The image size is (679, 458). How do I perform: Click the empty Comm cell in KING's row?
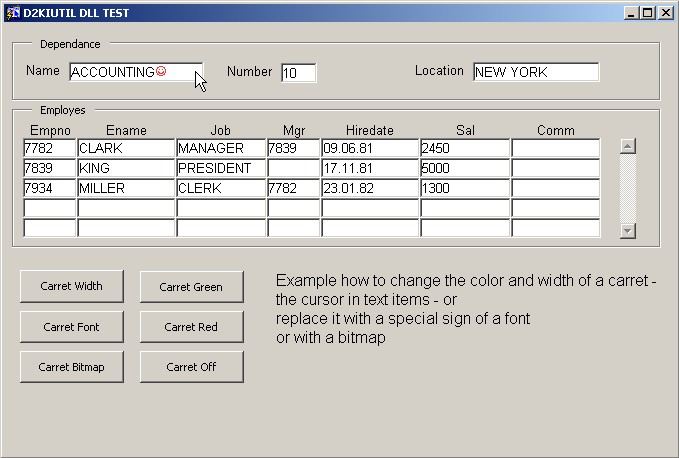click(556, 168)
